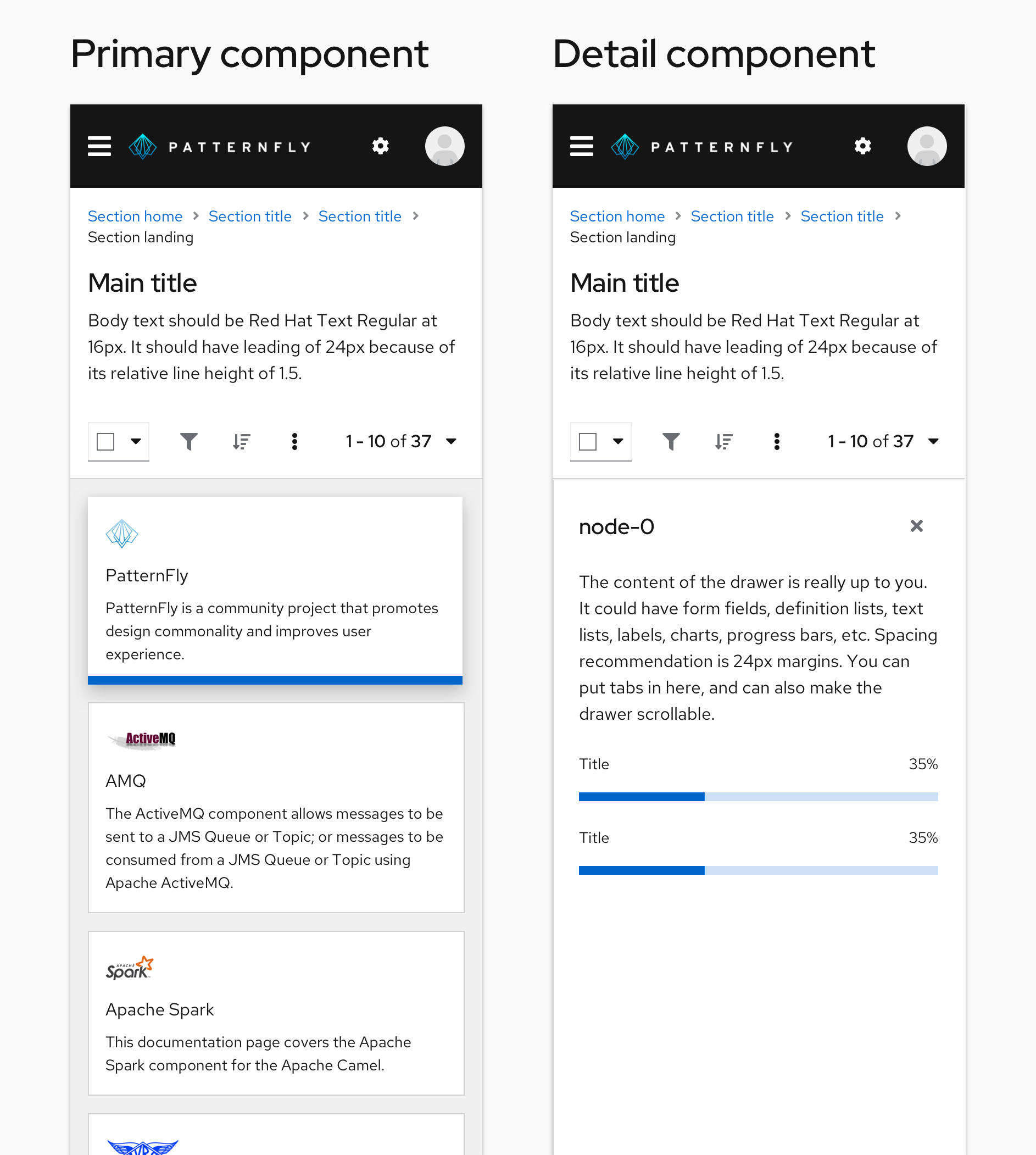Click second Title progress bar in drawer
Image resolution: width=1036 pixels, height=1155 pixels.
[758, 870]
